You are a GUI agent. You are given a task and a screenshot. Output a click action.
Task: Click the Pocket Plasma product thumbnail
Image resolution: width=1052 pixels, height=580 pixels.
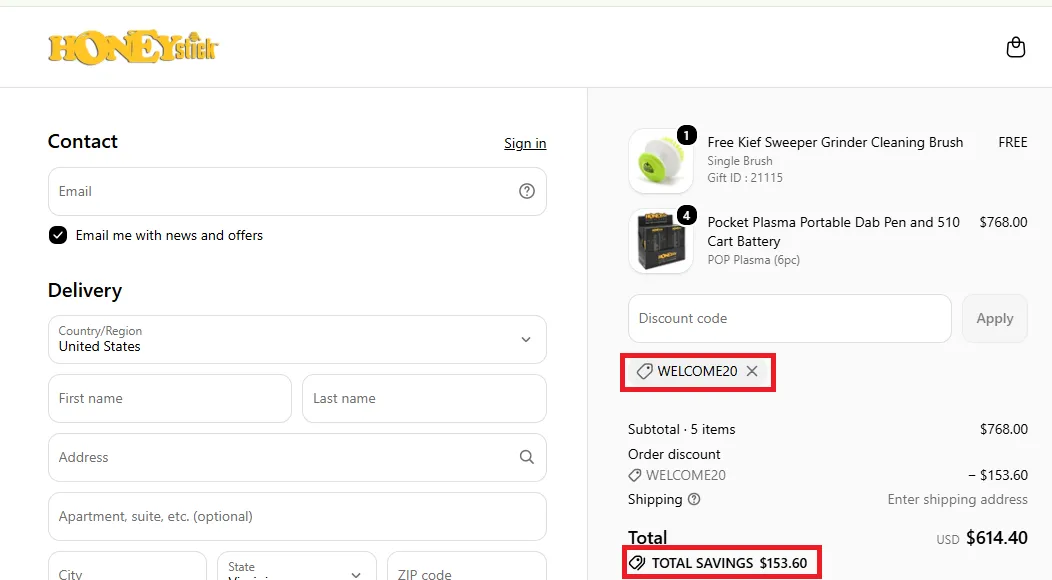point(661,241)
